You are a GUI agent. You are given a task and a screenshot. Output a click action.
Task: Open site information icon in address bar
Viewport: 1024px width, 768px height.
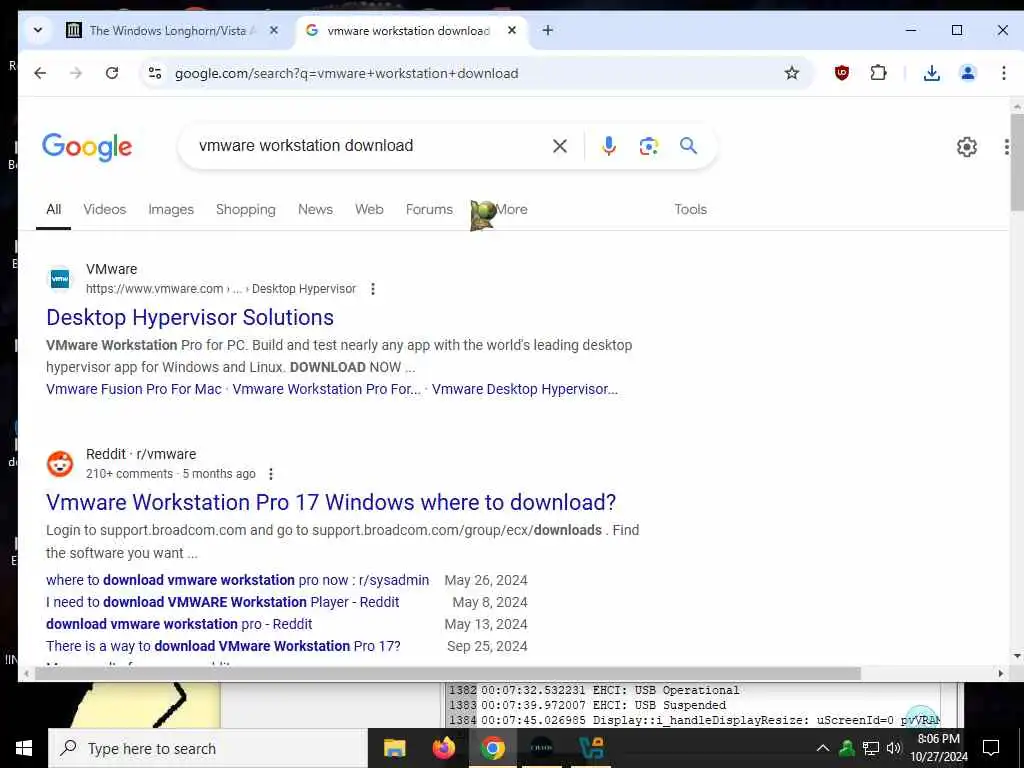point(155,73)
